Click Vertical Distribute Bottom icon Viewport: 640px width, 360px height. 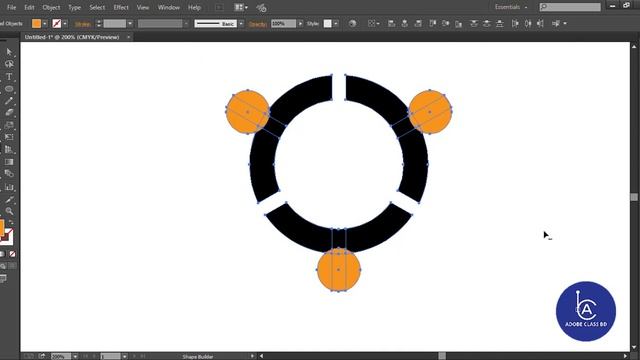click(500, 24)
